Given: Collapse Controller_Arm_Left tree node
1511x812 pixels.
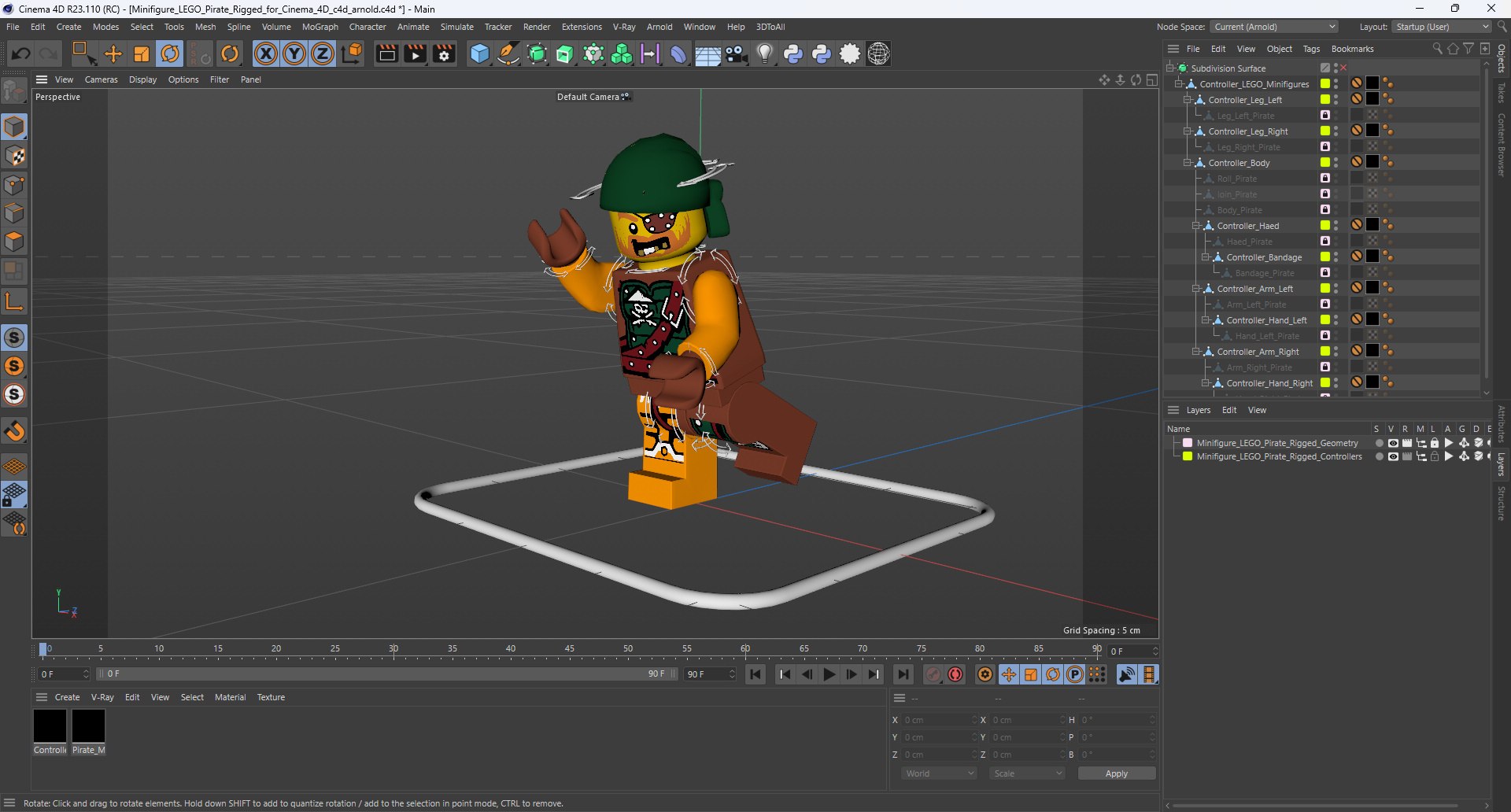Looking at the screenshot, I should tap(1196, 289).
